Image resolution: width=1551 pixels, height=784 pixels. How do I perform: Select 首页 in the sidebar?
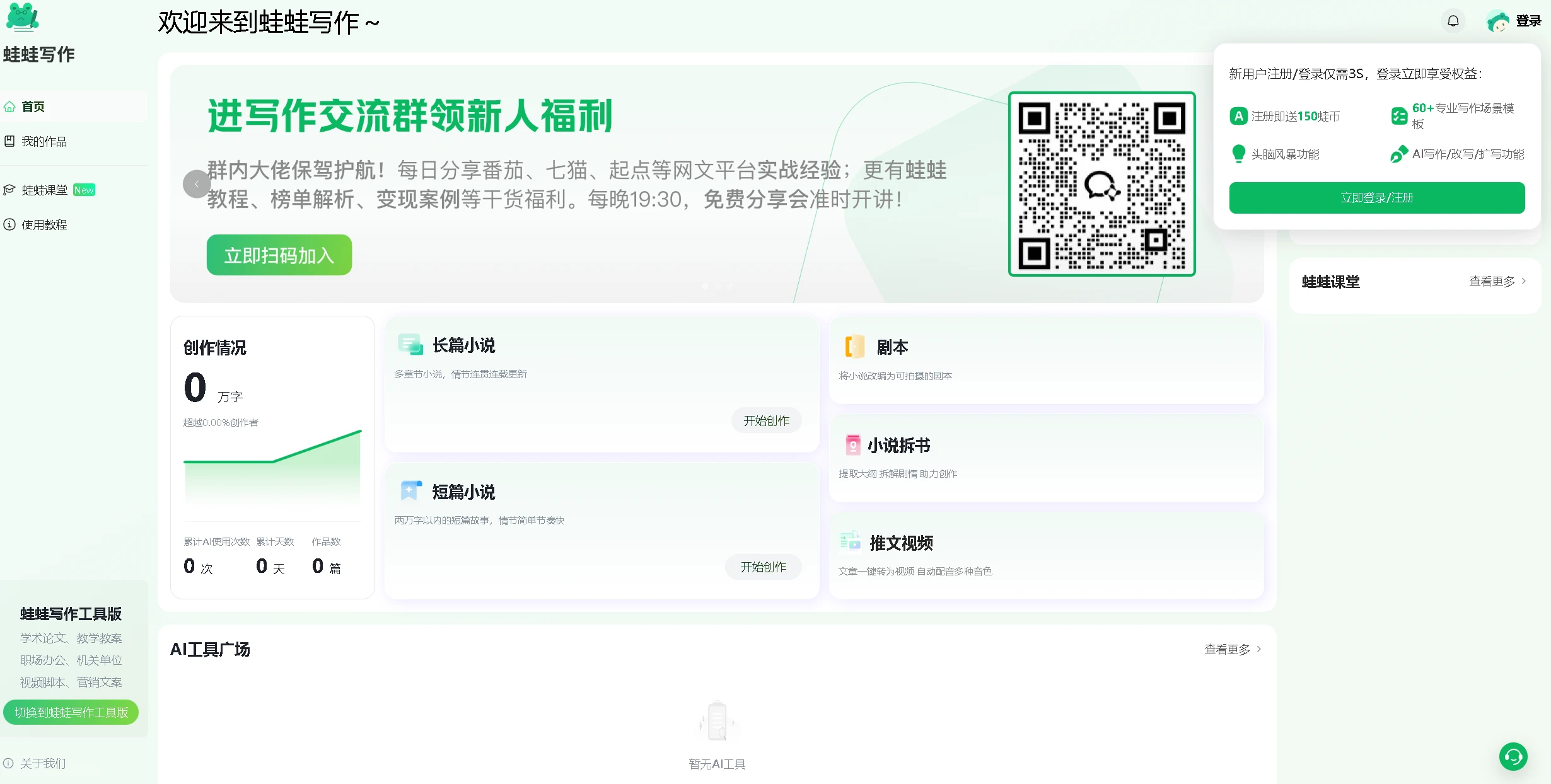point(74,107)
